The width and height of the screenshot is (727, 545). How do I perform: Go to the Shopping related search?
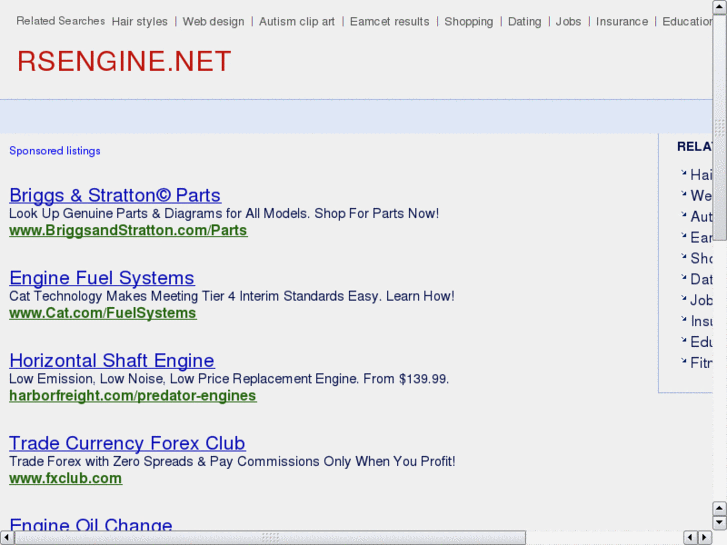tap(469, 22)
